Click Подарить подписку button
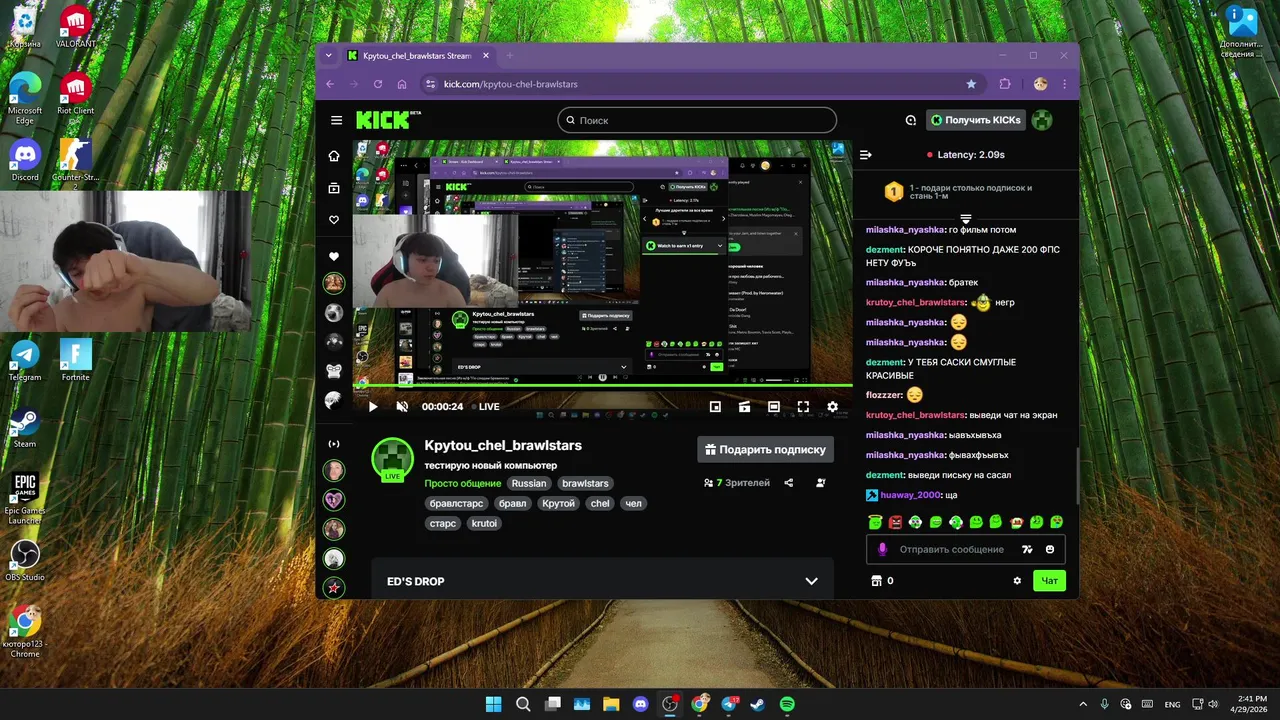Viewport: 1280px width, 720px height. [x=765, y=450]
